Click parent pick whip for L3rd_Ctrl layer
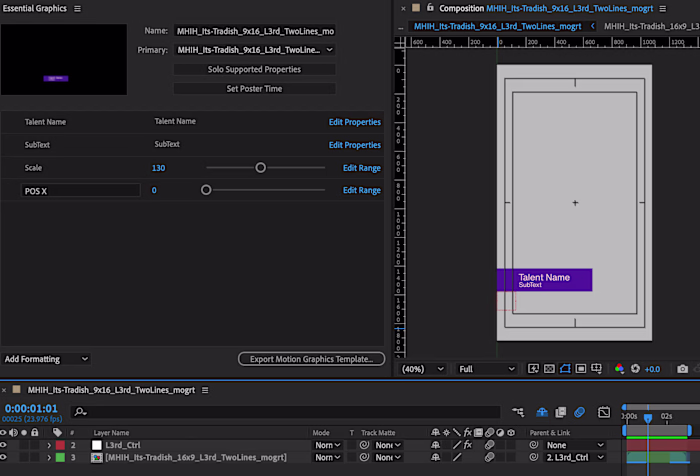This screenshot has height=476, width=700. (533, 445)
